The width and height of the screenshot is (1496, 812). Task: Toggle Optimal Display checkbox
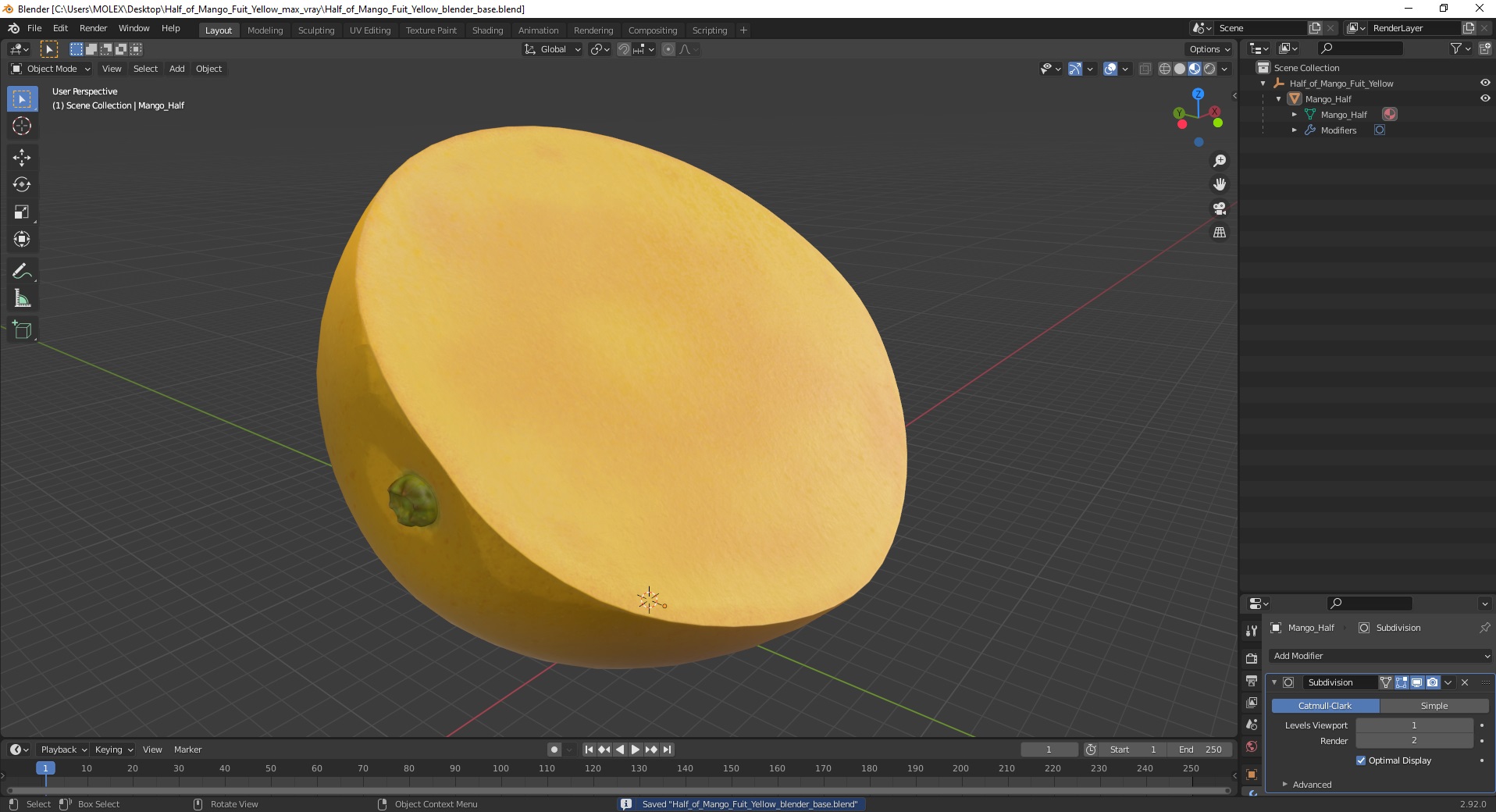click(1361, 760)
